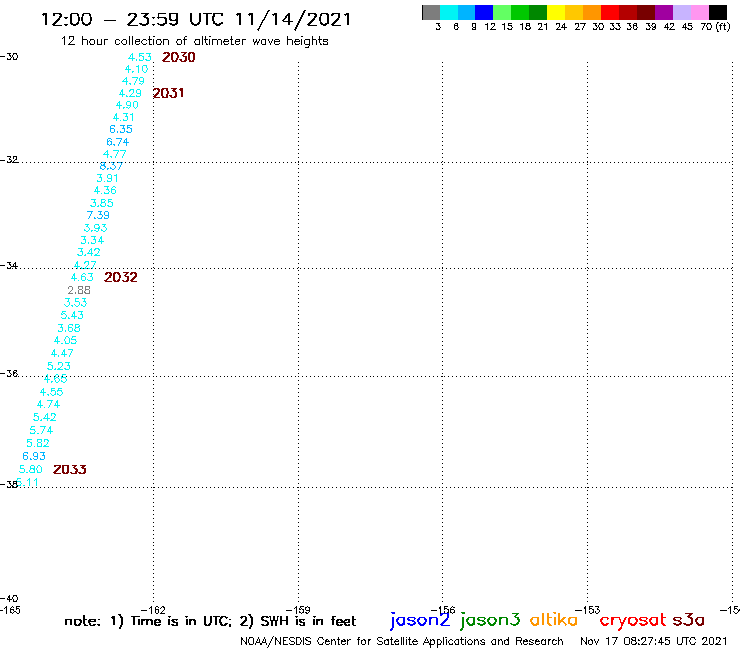Select the 3.53 wave height value
This screenshot has width=740, height=650.
click(x=76, y=302)
